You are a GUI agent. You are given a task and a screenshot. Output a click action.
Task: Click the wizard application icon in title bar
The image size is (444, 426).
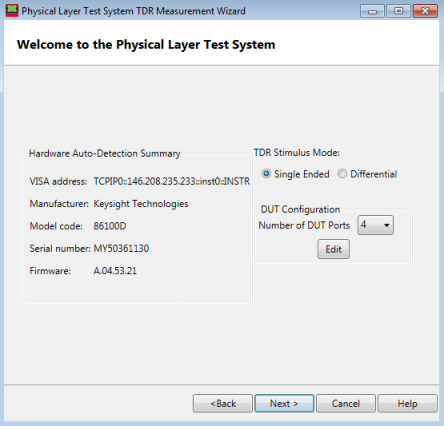(12, 11)
